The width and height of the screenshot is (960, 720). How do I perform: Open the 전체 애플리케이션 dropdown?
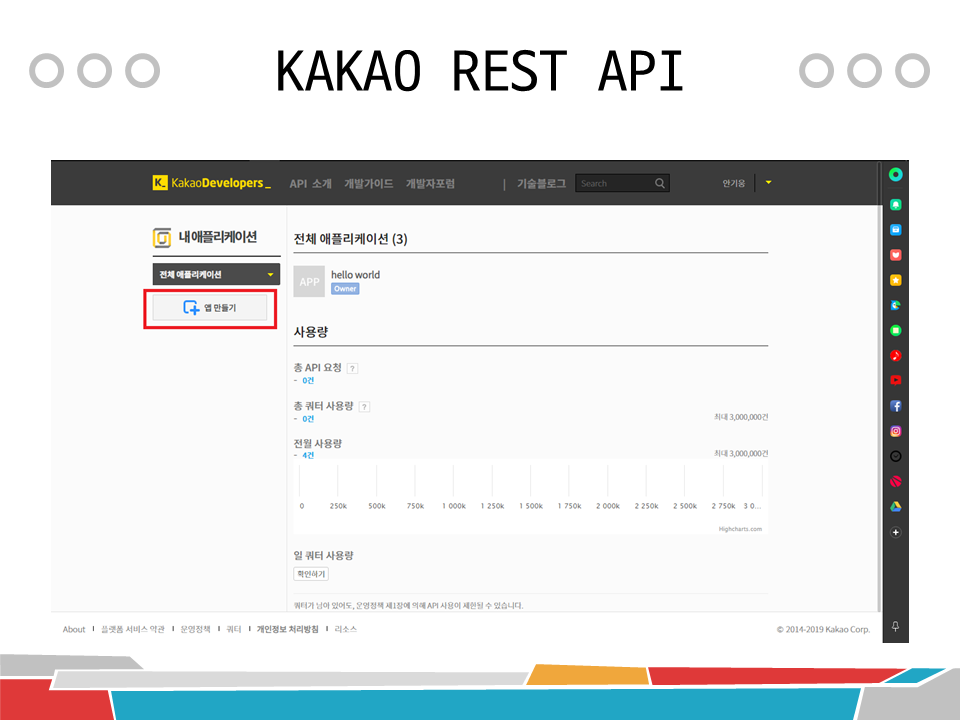tap(216, 274)
